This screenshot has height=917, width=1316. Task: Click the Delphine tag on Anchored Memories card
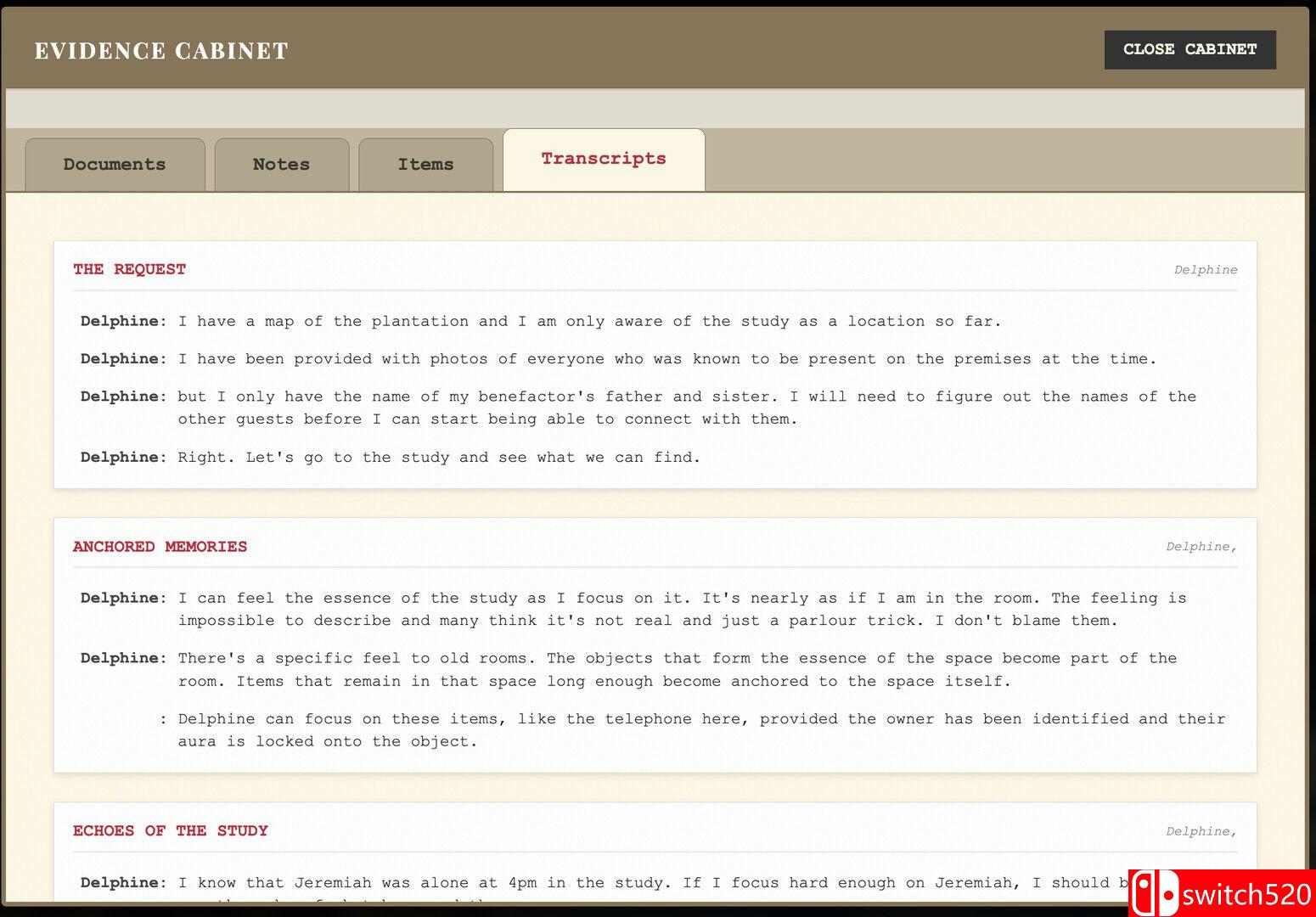(x=1201, y=547)
